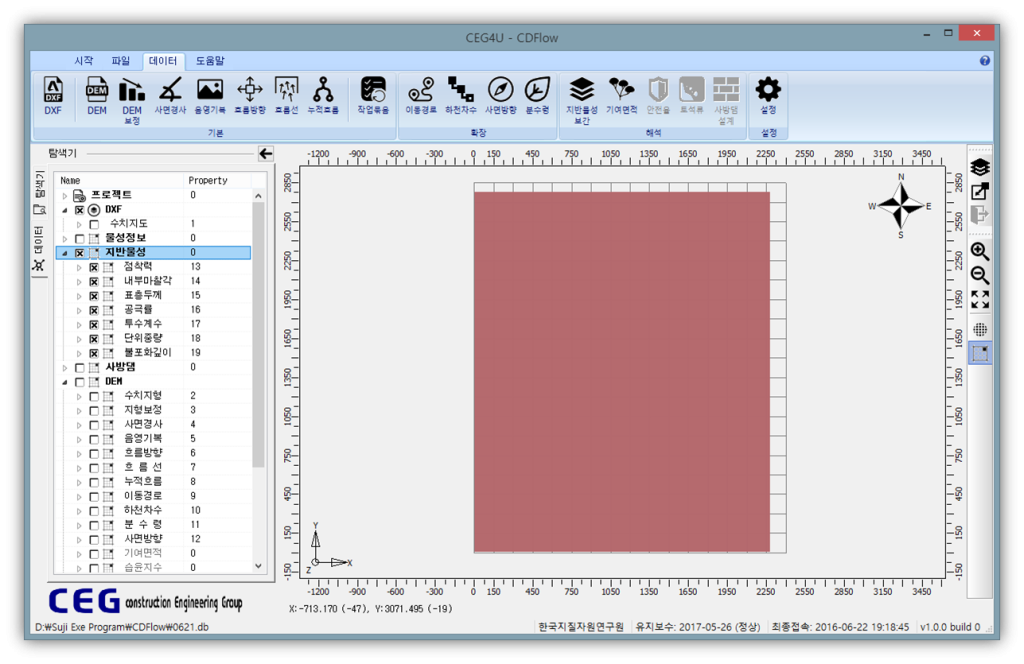1024x664 pixels.
Task: Click the Name column header
Action: pyautogui.click(x=120, y=180)
